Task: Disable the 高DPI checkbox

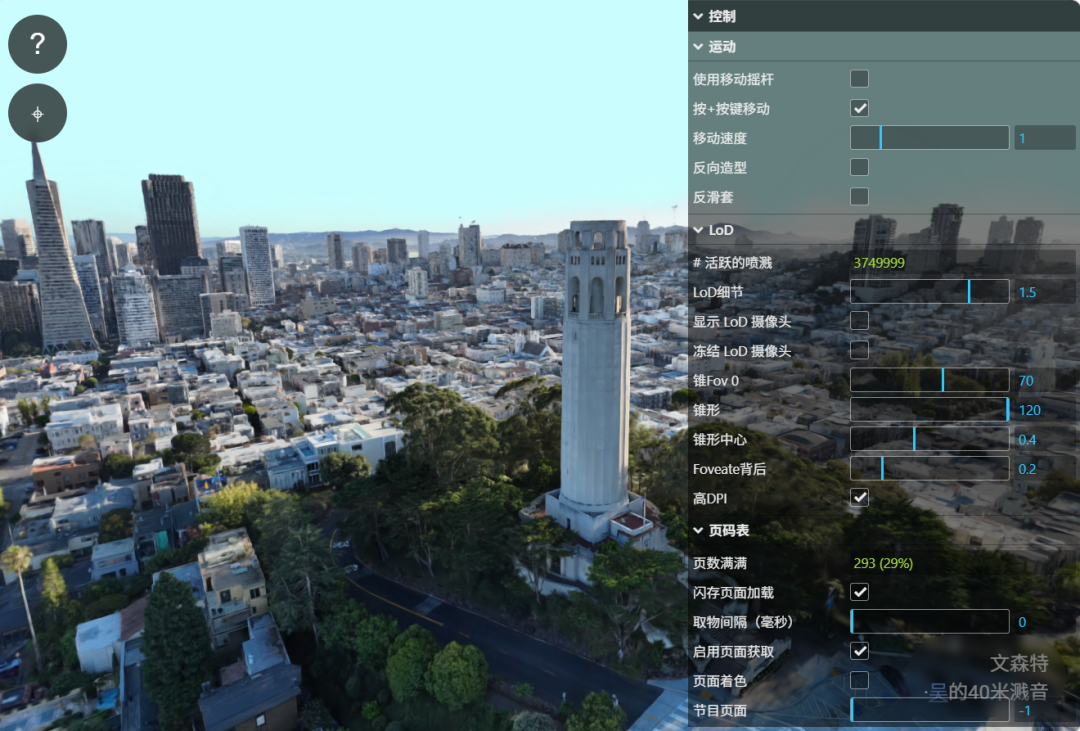Action: pos(859,497)
